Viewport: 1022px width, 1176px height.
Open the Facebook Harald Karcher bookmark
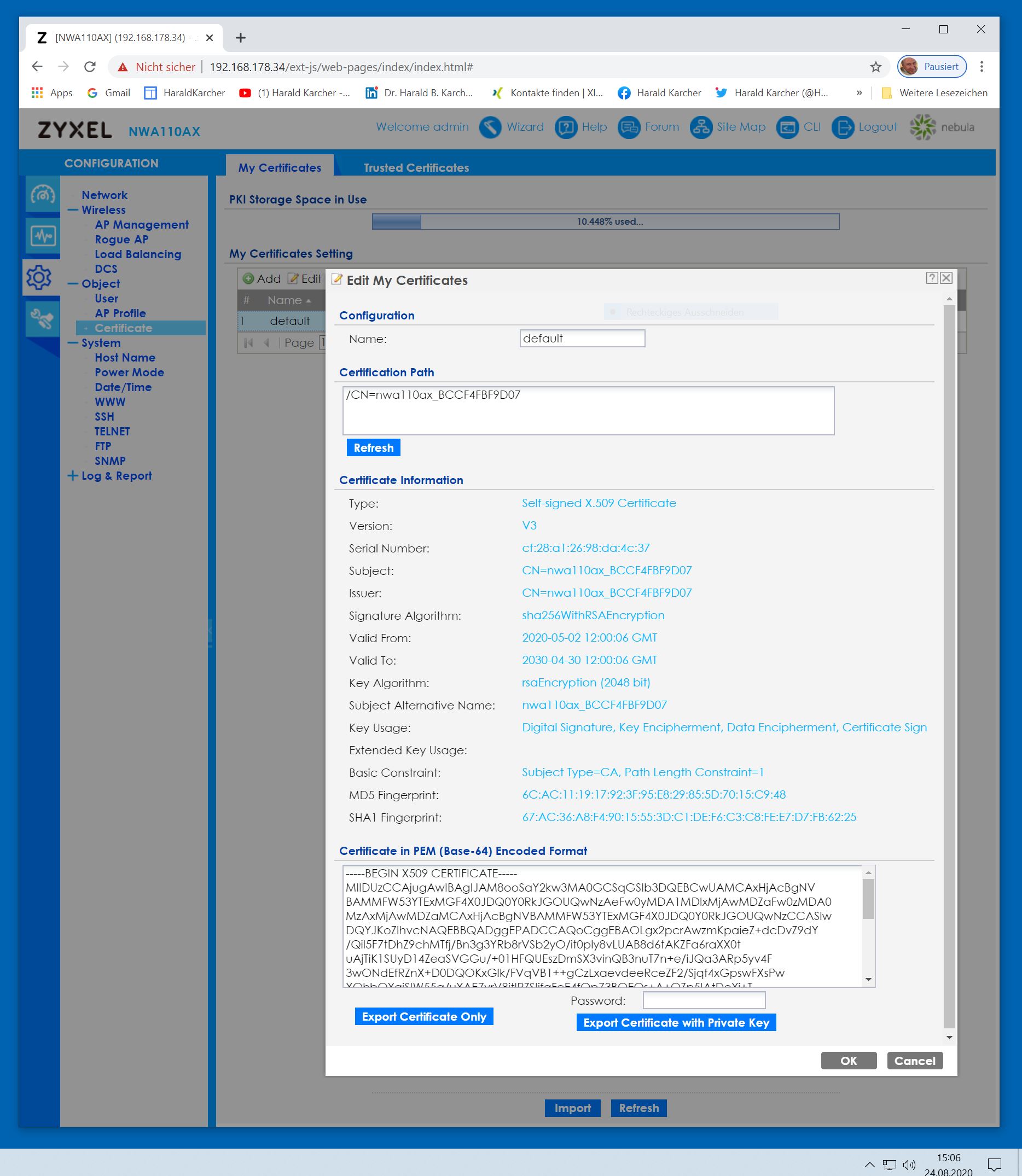[659, 93]
